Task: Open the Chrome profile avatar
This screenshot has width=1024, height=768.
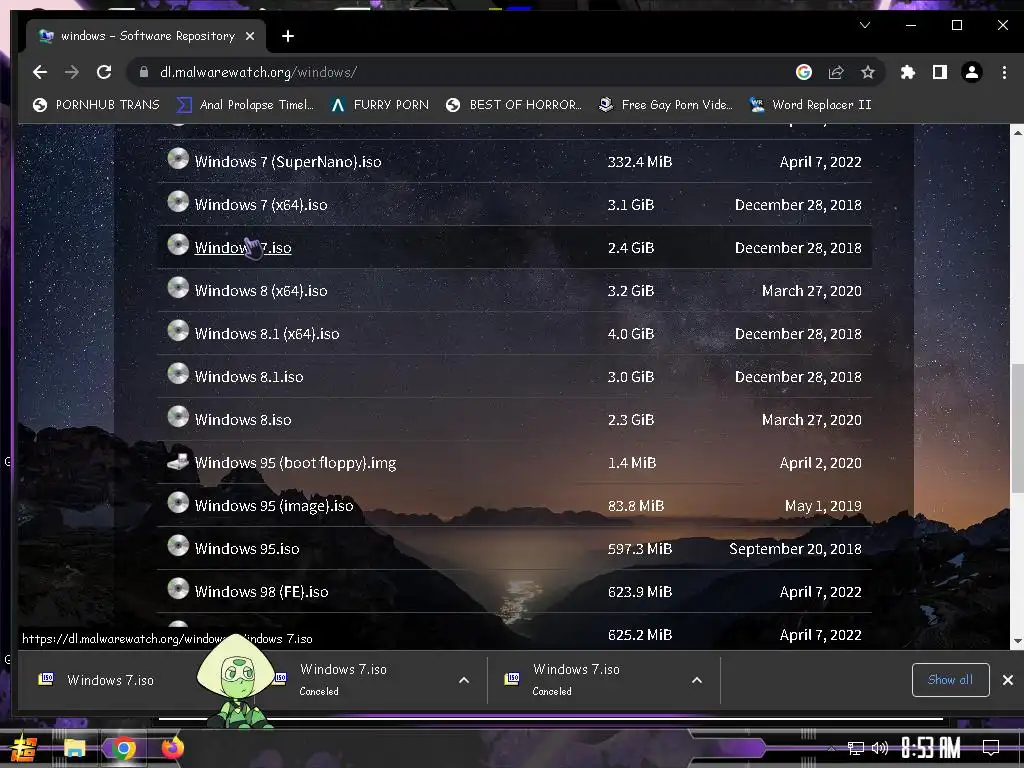Action: tap(972, 72)
